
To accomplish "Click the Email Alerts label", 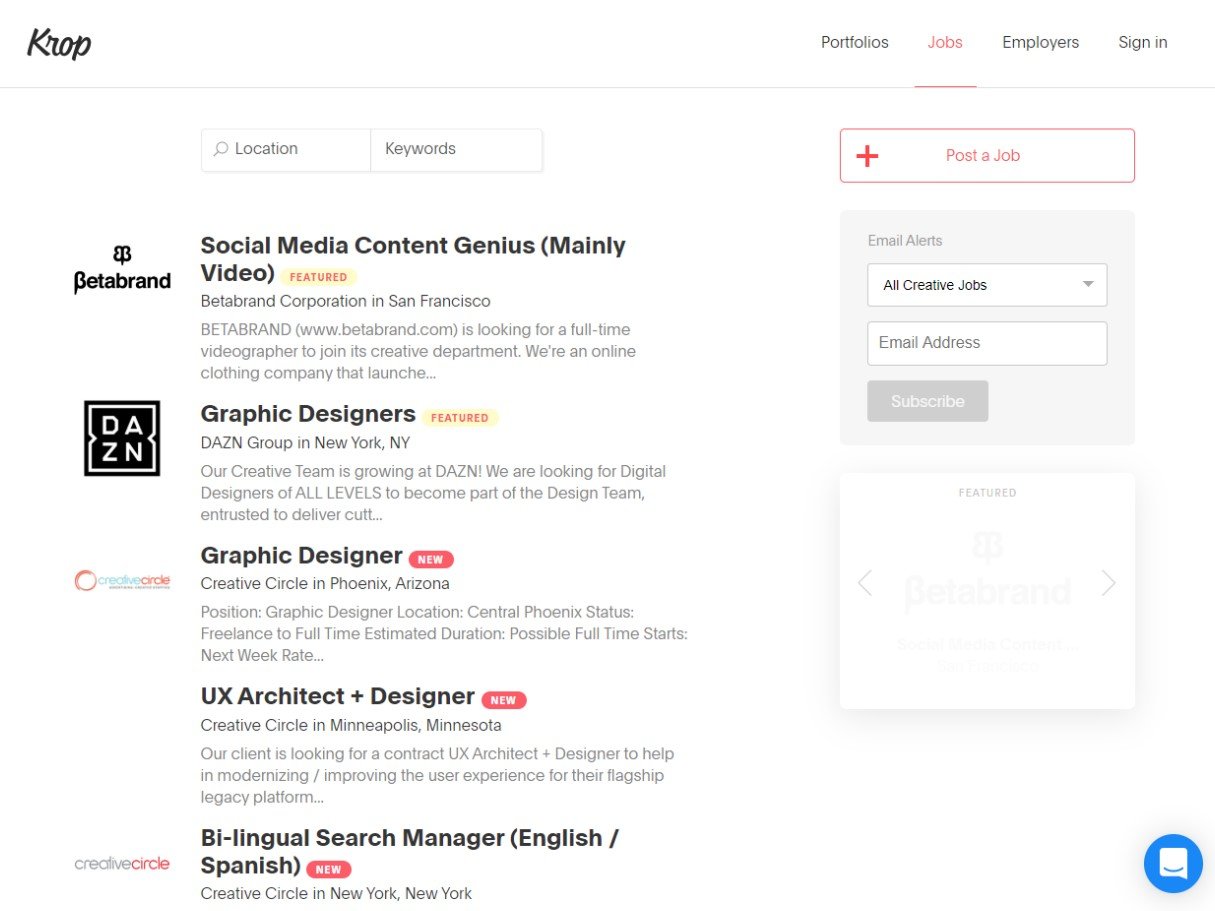I will [x=905, y=241].
